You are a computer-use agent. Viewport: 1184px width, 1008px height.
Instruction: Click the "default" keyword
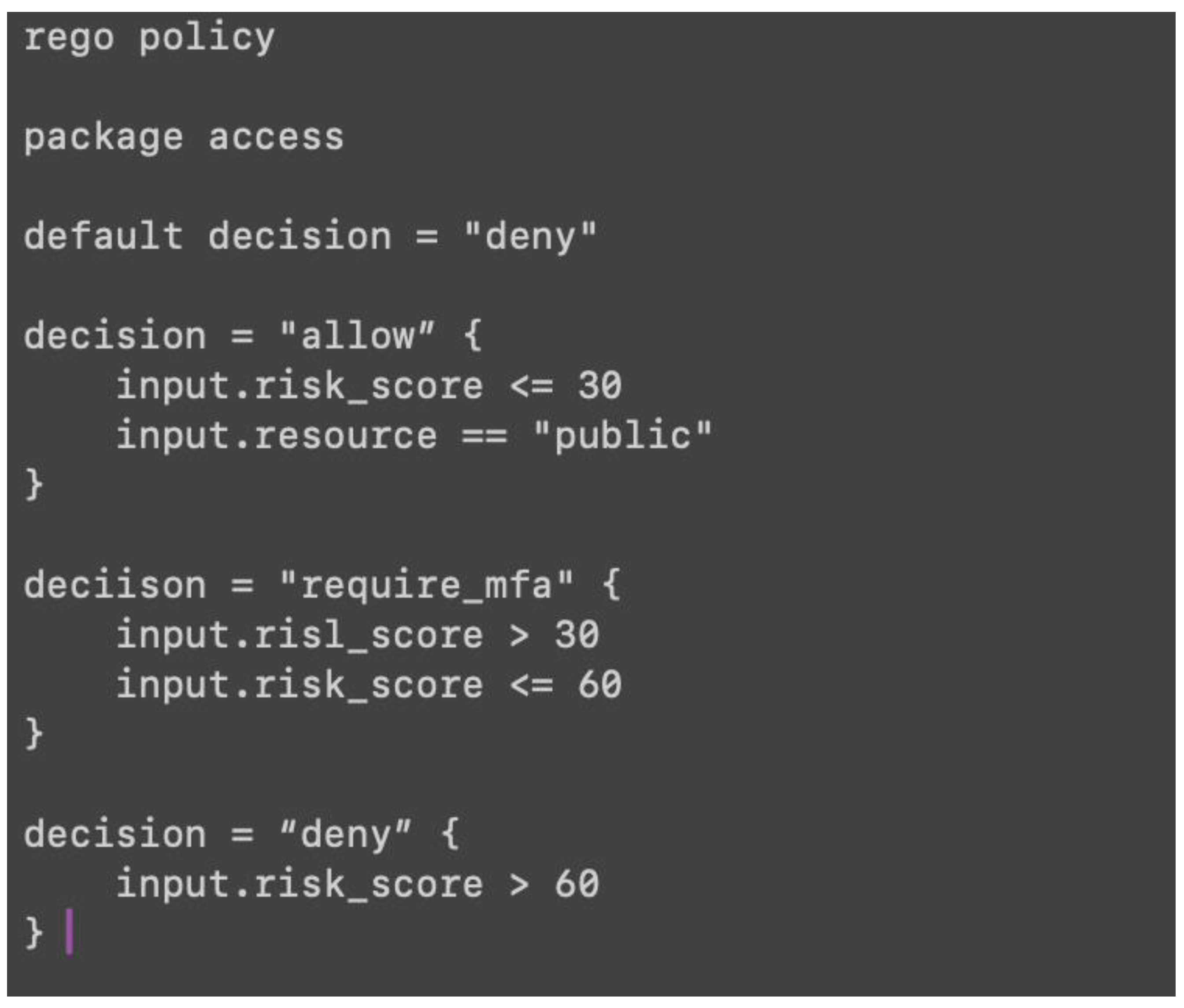tap(103, 237)
